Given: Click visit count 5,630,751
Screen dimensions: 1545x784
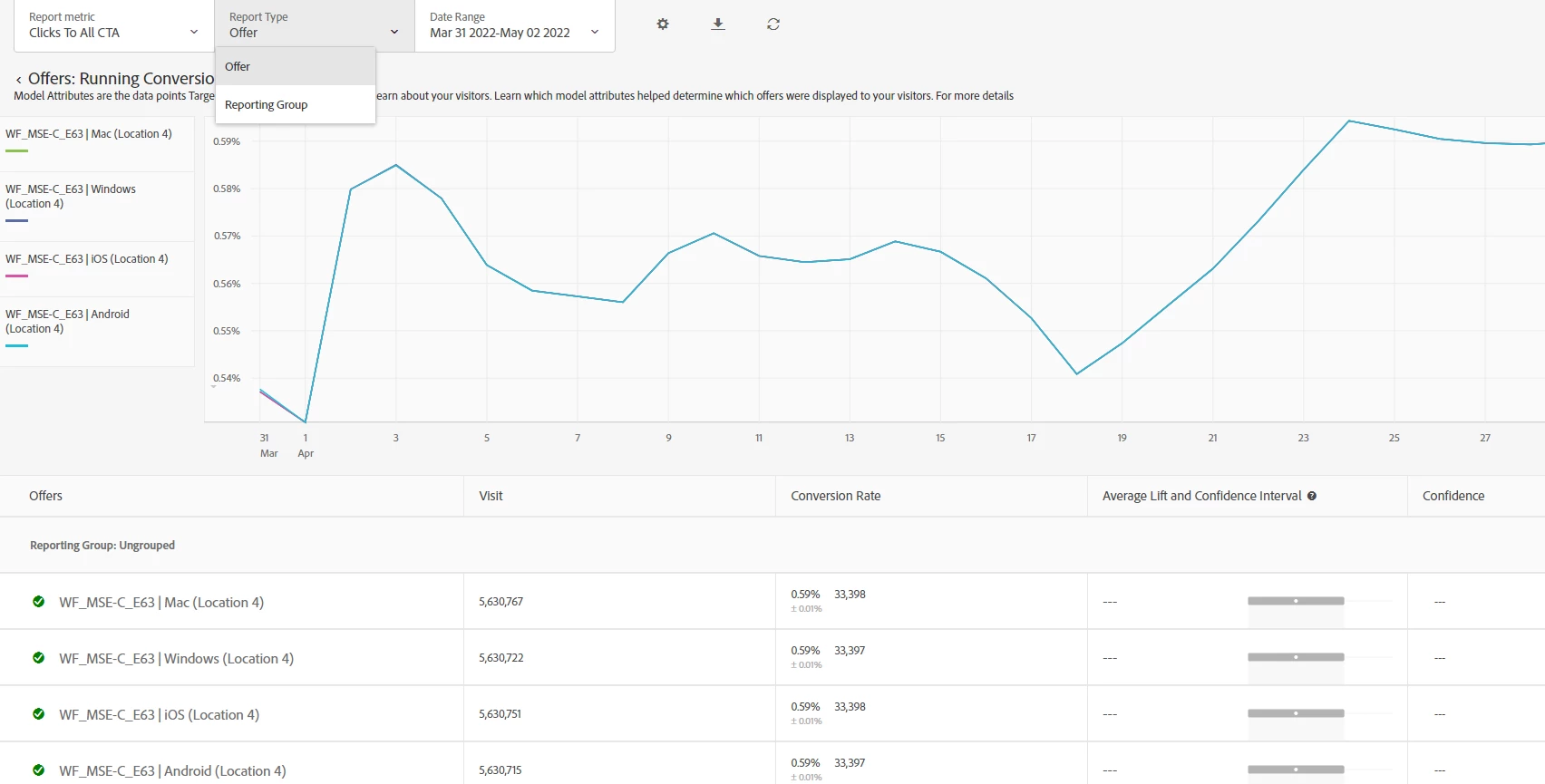Looking at the screenshot, I should [x=500, y=714].
